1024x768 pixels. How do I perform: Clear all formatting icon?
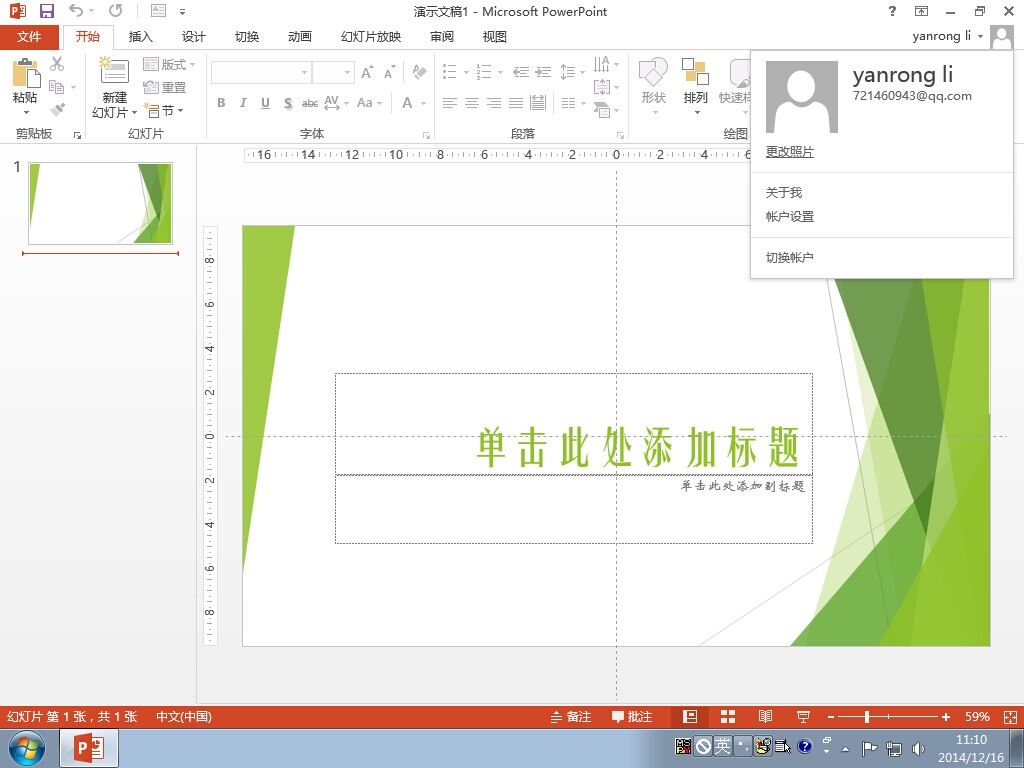419,72
